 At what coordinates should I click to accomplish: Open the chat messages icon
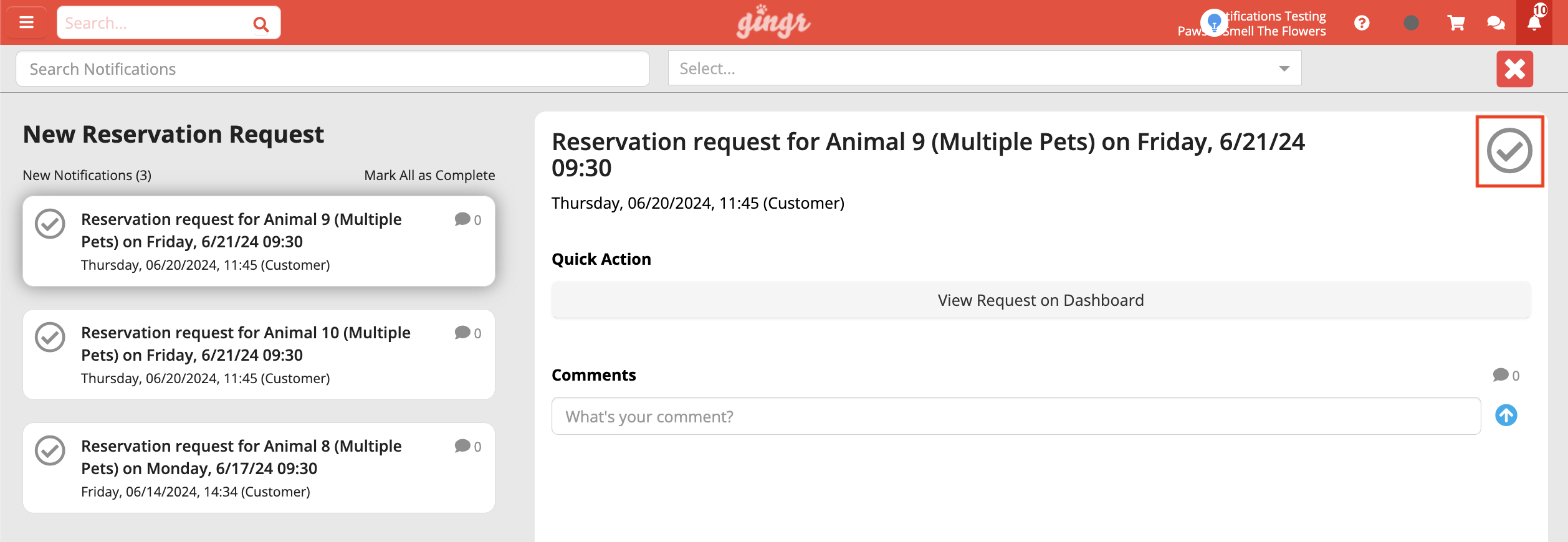coord(1496,23)
